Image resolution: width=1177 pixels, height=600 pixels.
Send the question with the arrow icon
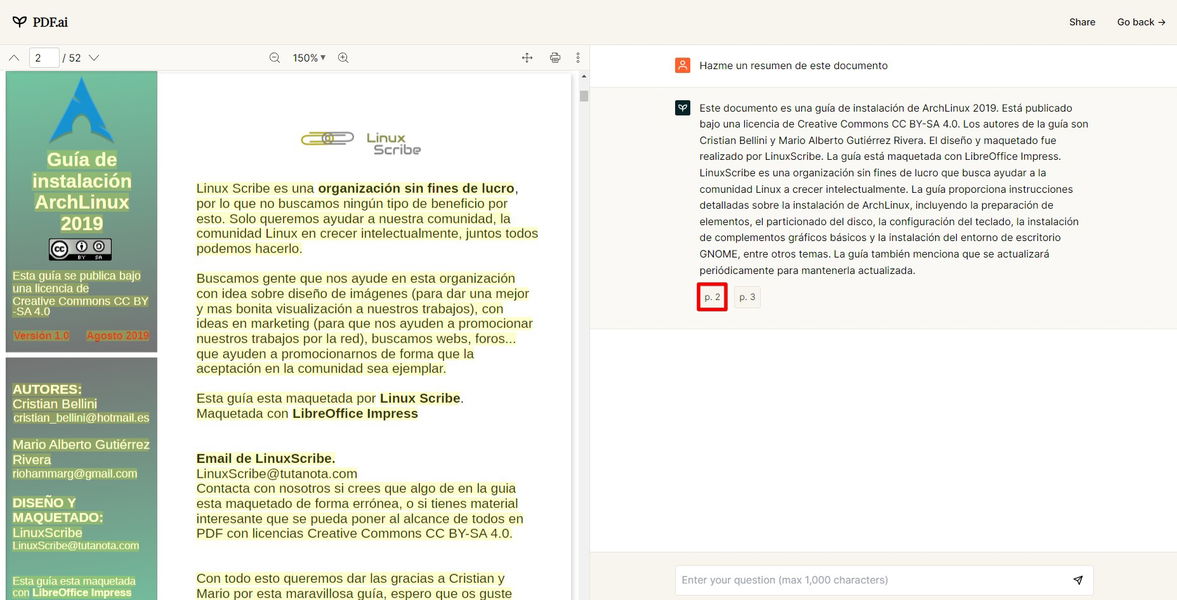pyautogui.click(x=1078, y=580)
